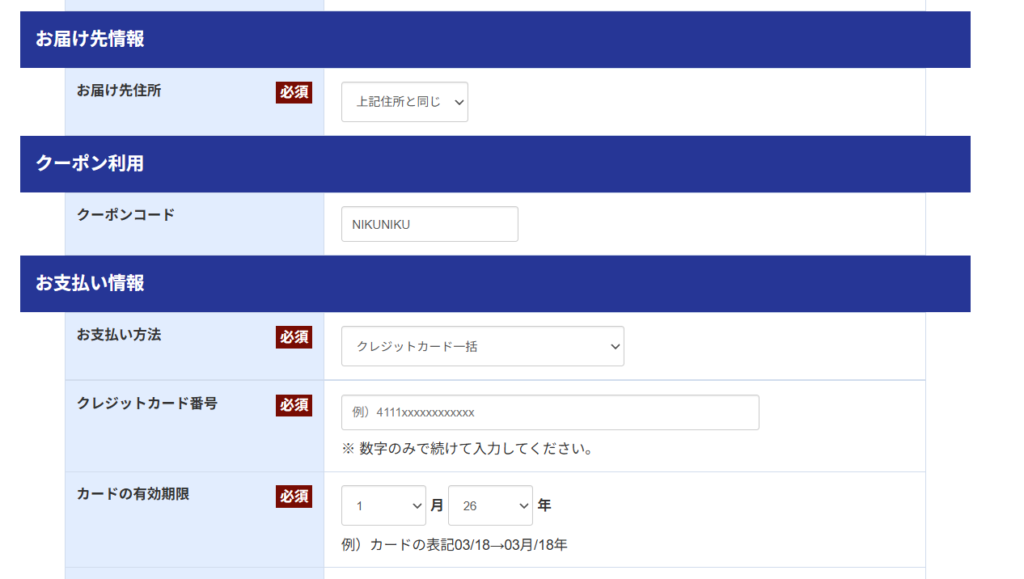Viewport: 1024px width, 579px height.
Task: Click the 必須 badge beside クレジットカード番号
Action: click(294, 405)
